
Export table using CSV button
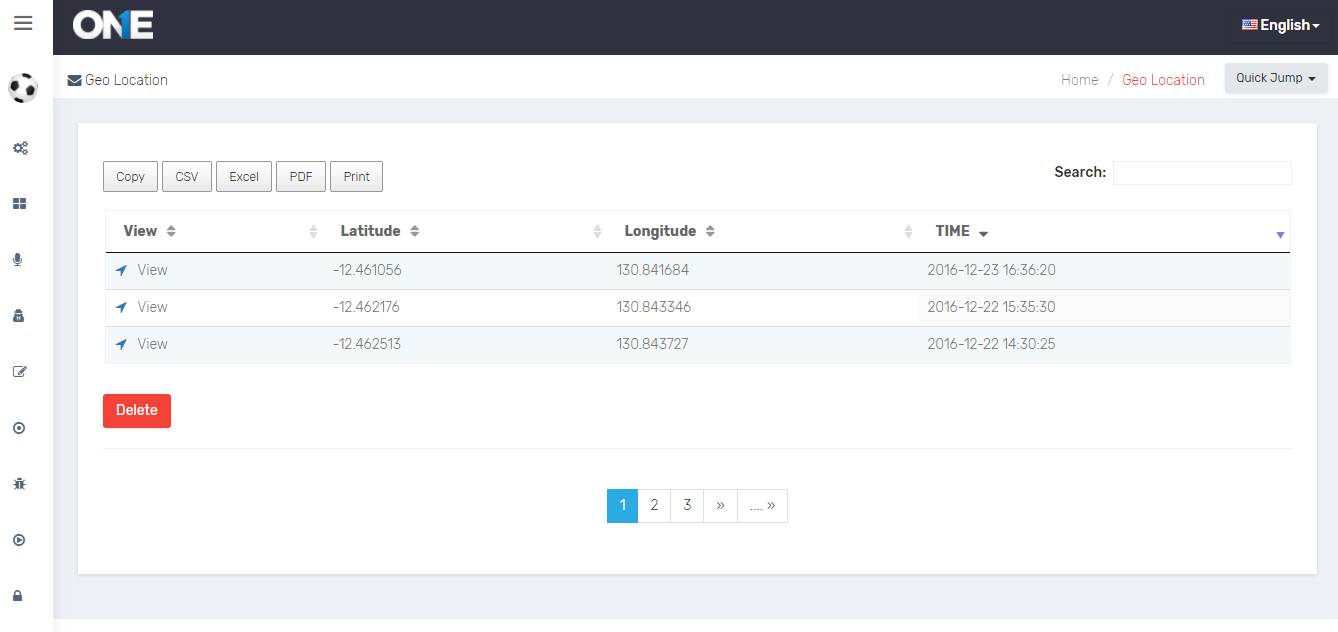point(187,177)
